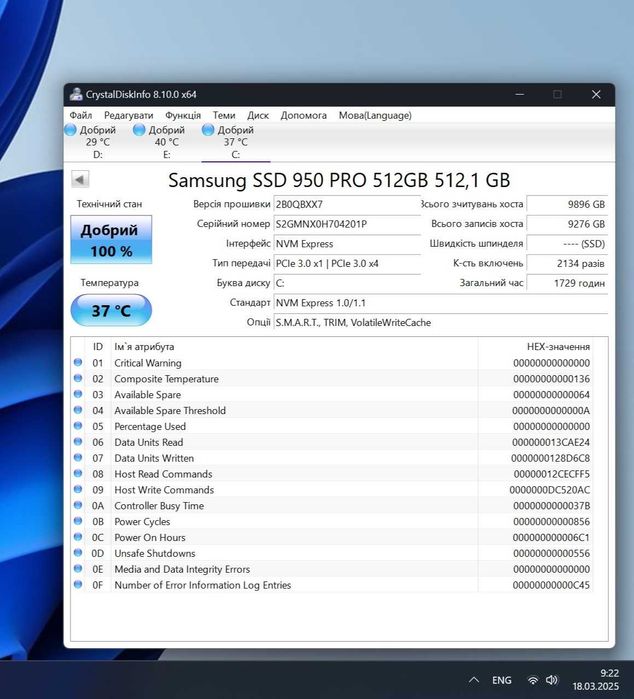The image size is (634, 699).
Task: Open the Файл menu
Action: [x=81, y=115]
